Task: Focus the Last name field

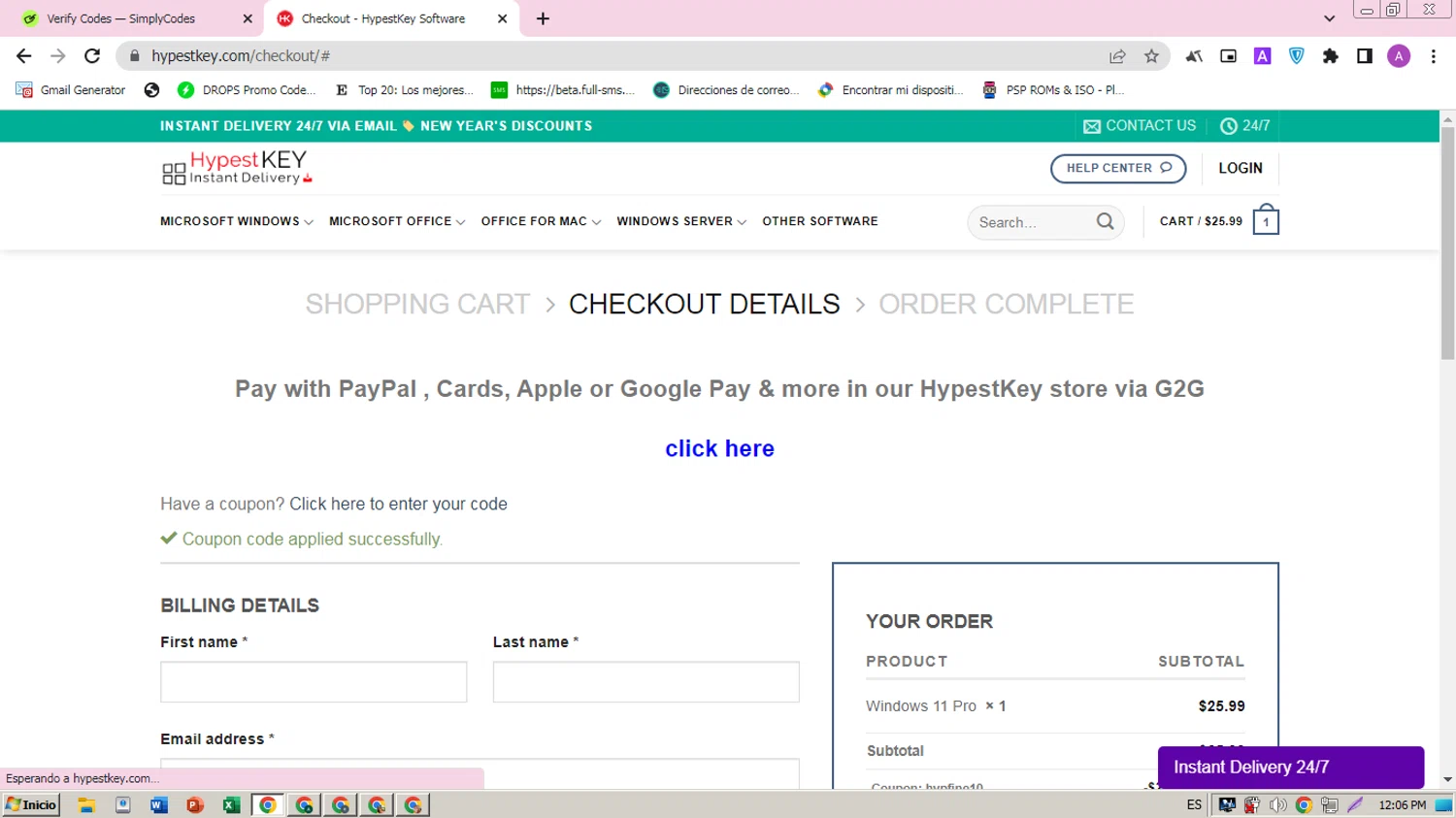Action: pos(646,682)
